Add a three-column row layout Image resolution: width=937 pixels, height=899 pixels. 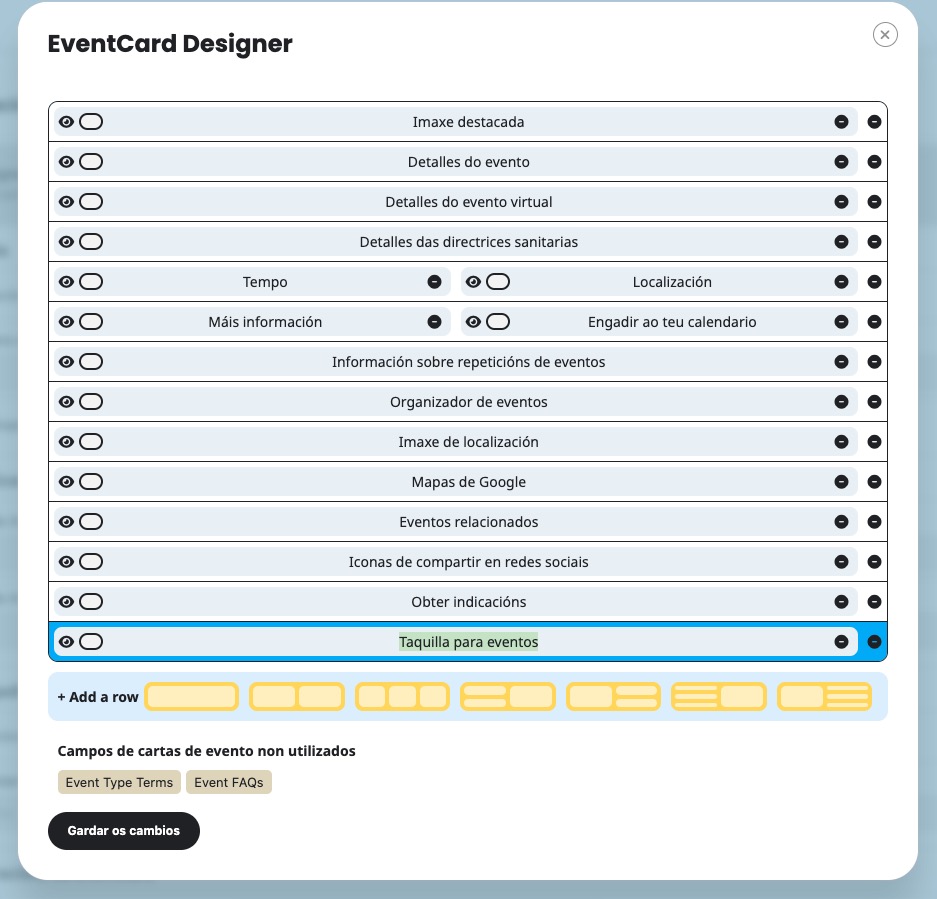tap(402, 697)
